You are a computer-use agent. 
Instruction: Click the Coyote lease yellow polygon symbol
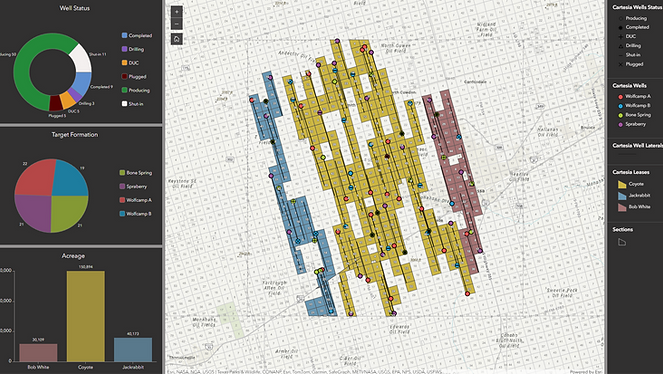click(622, 184)
